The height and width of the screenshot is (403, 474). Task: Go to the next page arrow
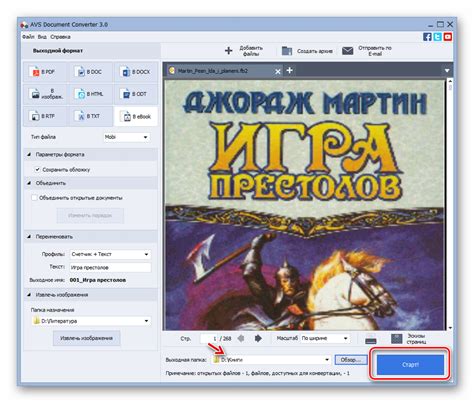pyautogui.click(x=258, y=338)
